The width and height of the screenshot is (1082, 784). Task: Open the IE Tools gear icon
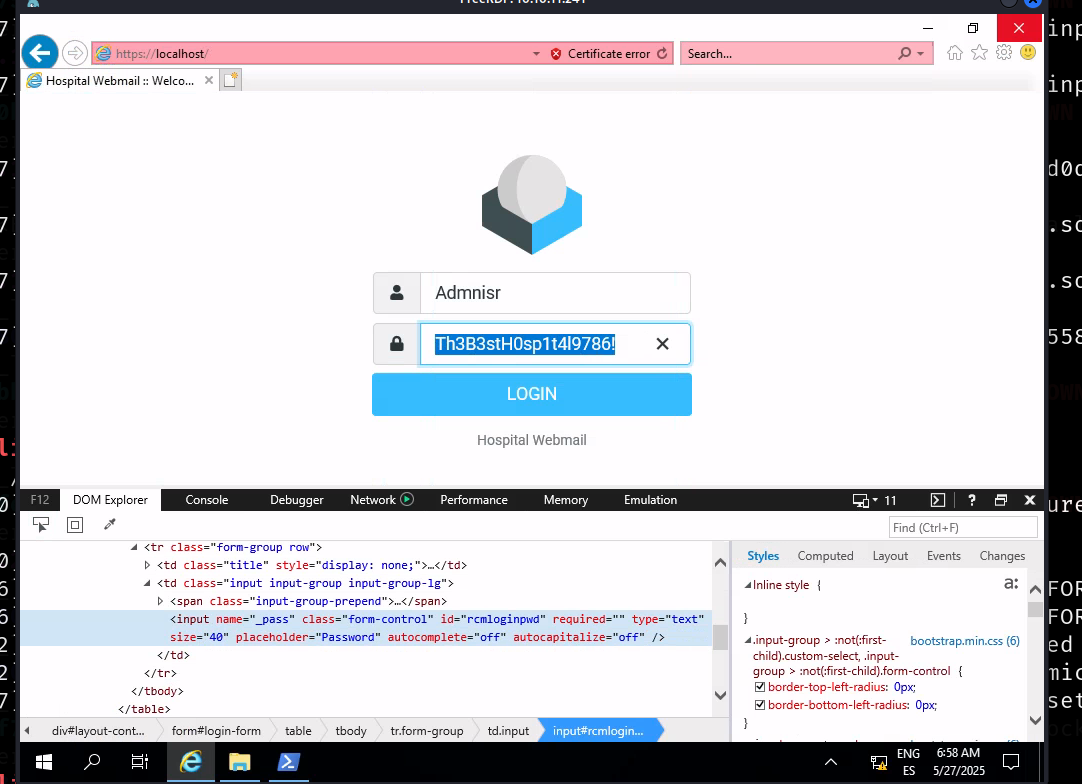pyautogui.click(x=1003, y=53)
